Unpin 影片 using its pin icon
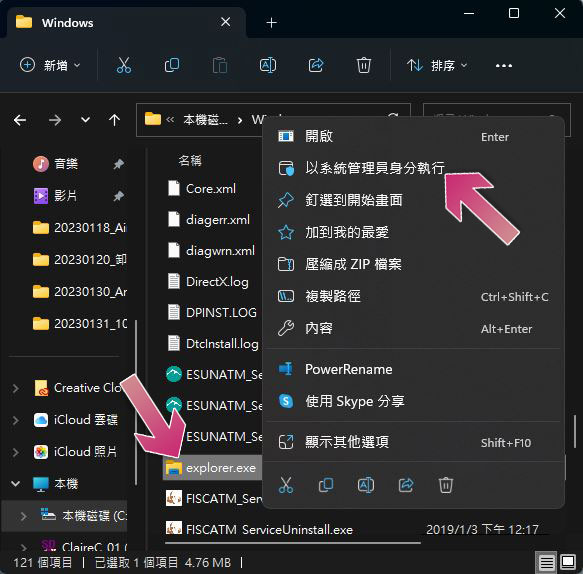583x574 pixels. (118, 196)
